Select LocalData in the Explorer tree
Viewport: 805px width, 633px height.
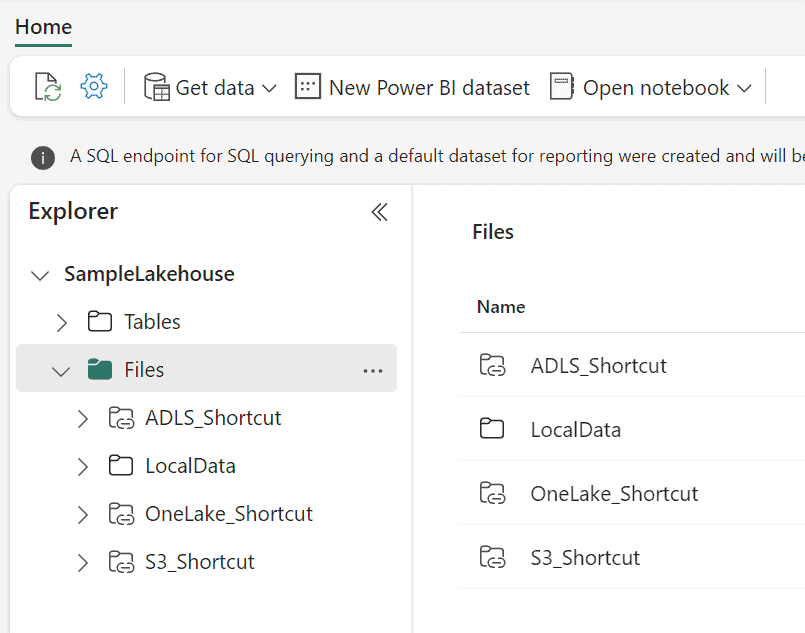(x=190, y=466)
